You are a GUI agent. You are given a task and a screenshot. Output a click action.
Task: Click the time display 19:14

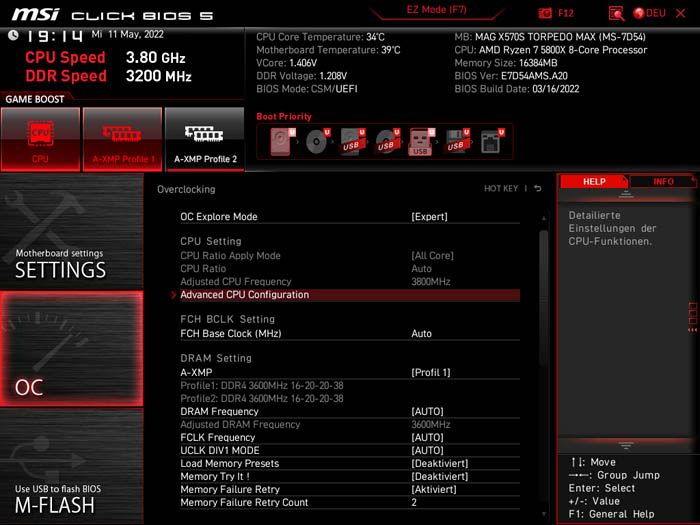coord(54,36)
